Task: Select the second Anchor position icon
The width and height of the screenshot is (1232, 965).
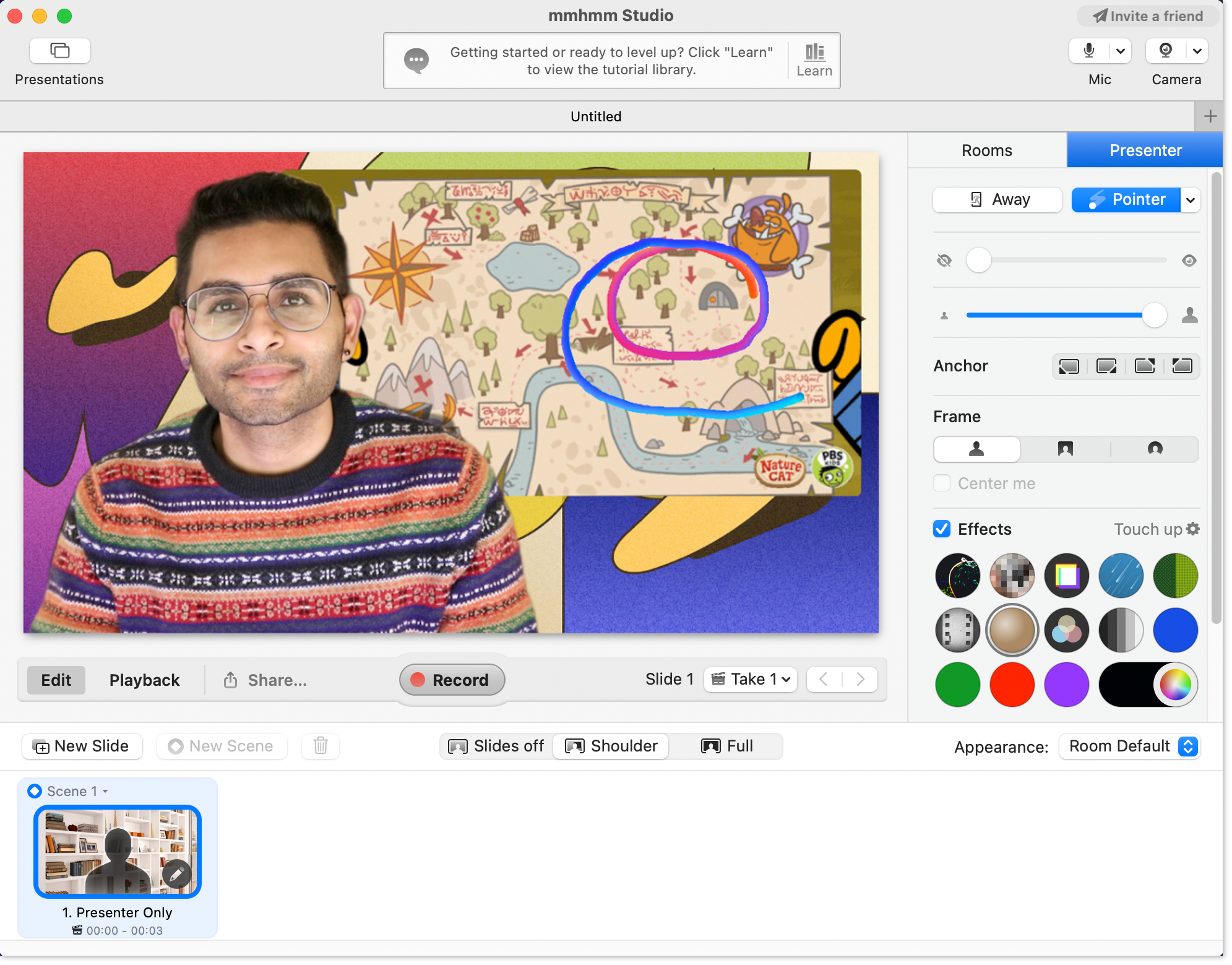Action: coord(1106,366)
